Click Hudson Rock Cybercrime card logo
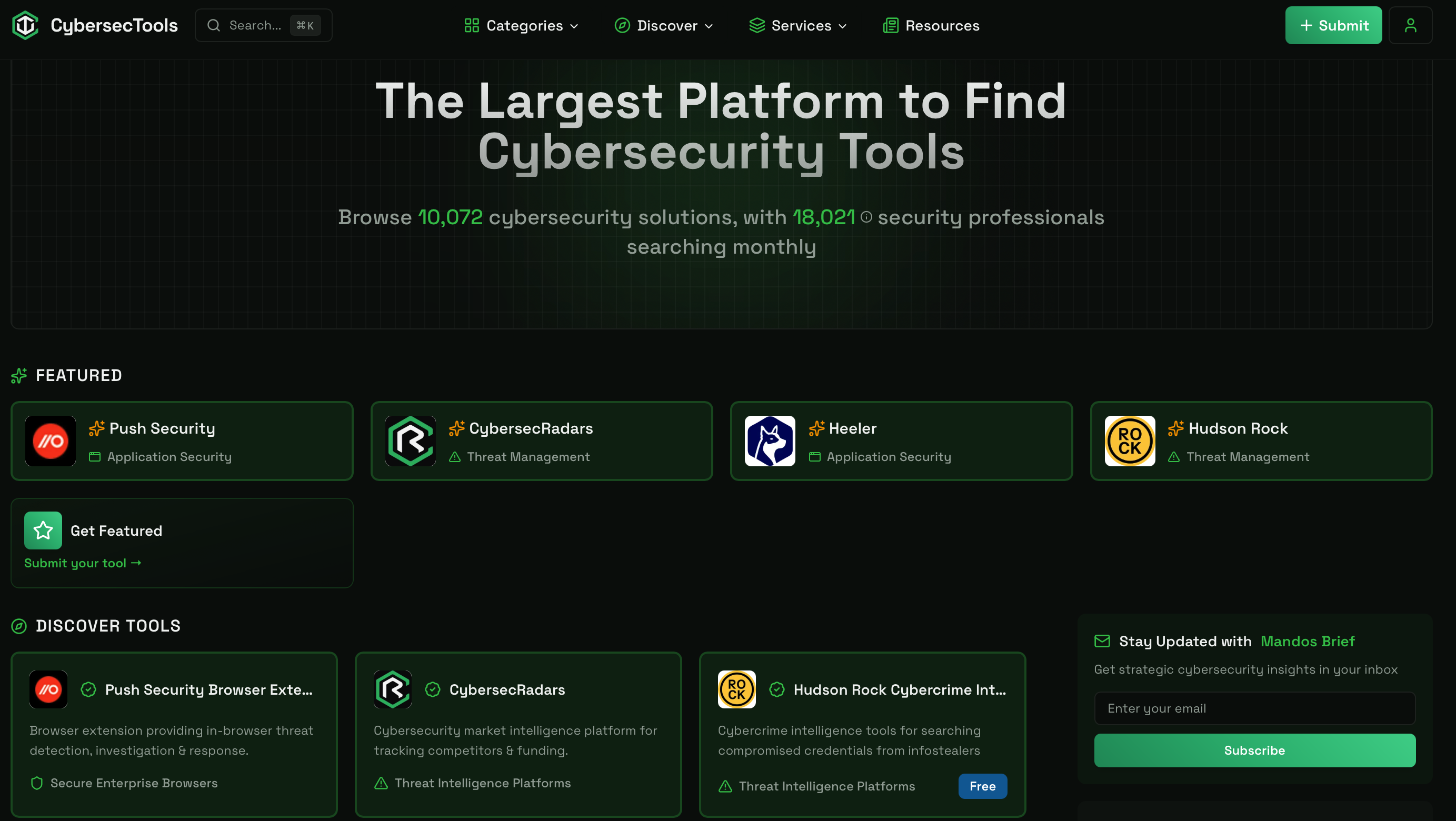 [736, 689]
